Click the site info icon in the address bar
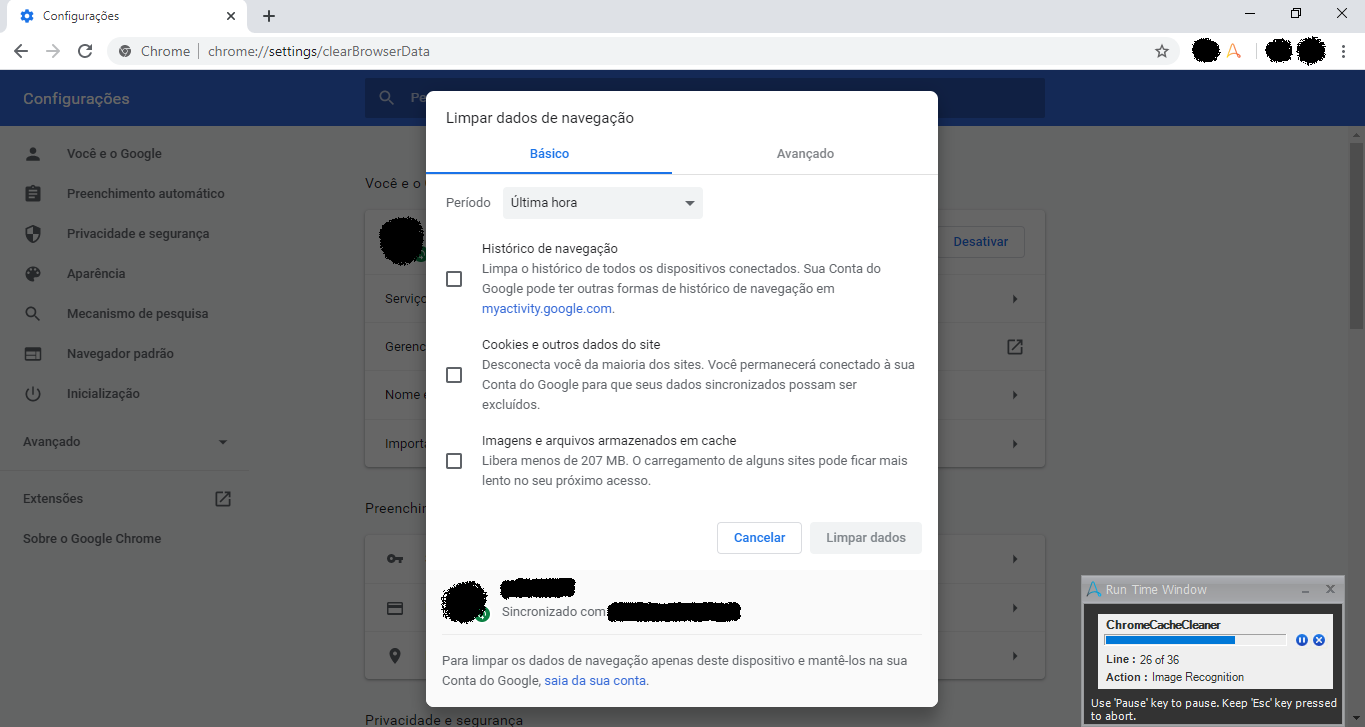1365x727 pixels. point(125,51)
